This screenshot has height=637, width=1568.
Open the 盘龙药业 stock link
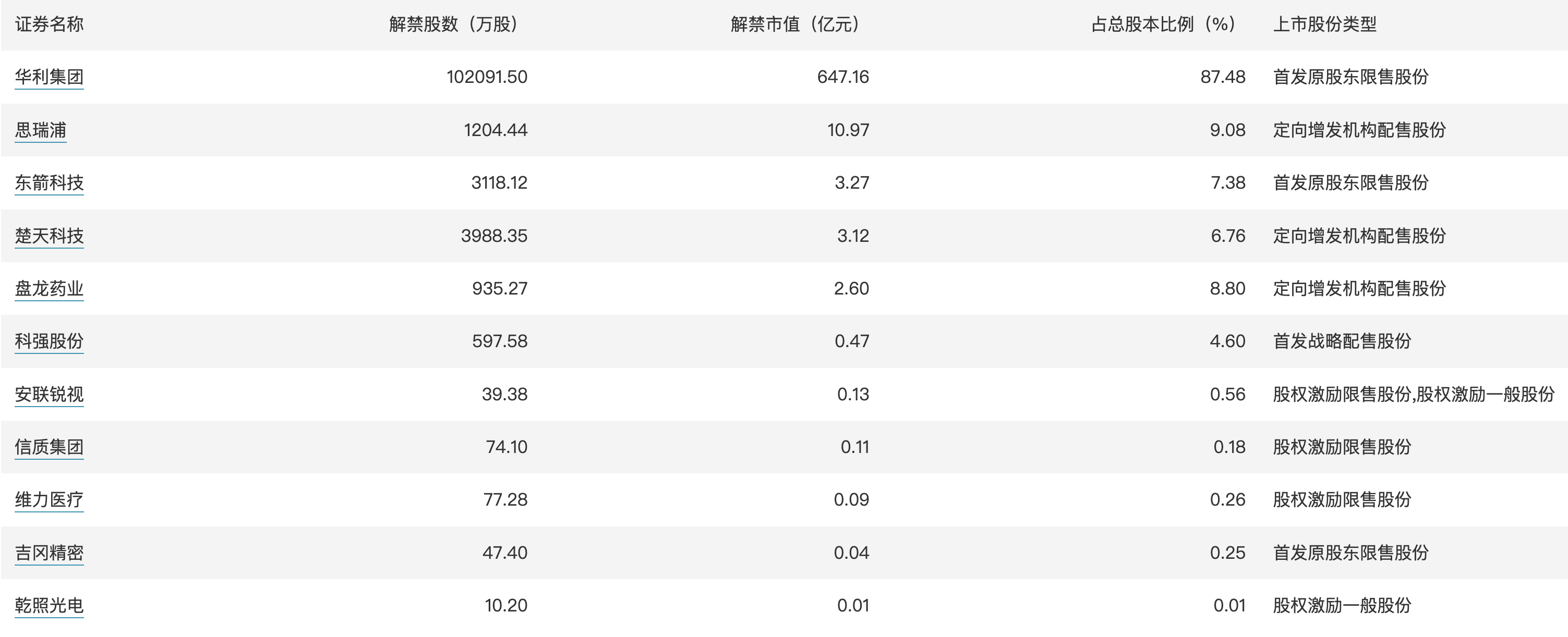click(50, 288)
